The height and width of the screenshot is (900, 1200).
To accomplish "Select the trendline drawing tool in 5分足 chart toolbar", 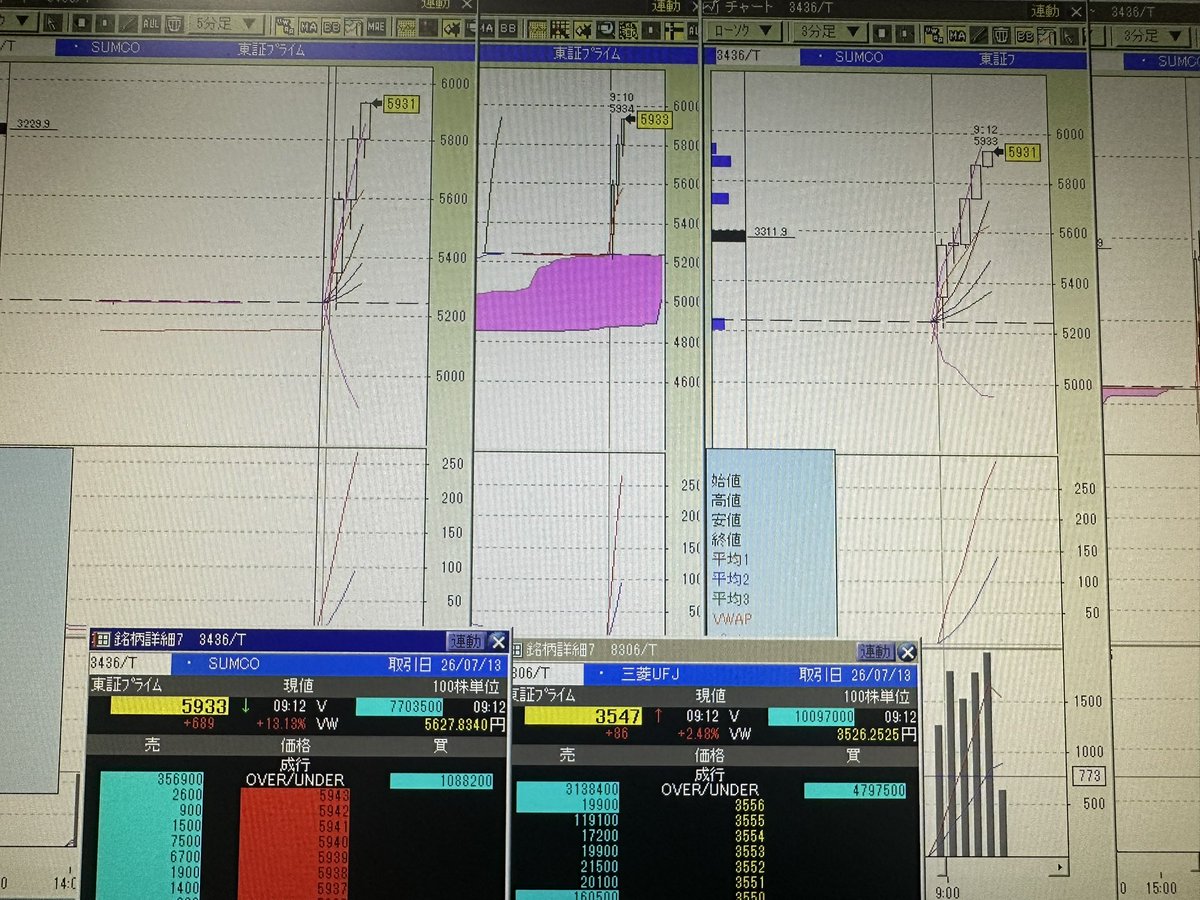I will (x=128, y=23).
